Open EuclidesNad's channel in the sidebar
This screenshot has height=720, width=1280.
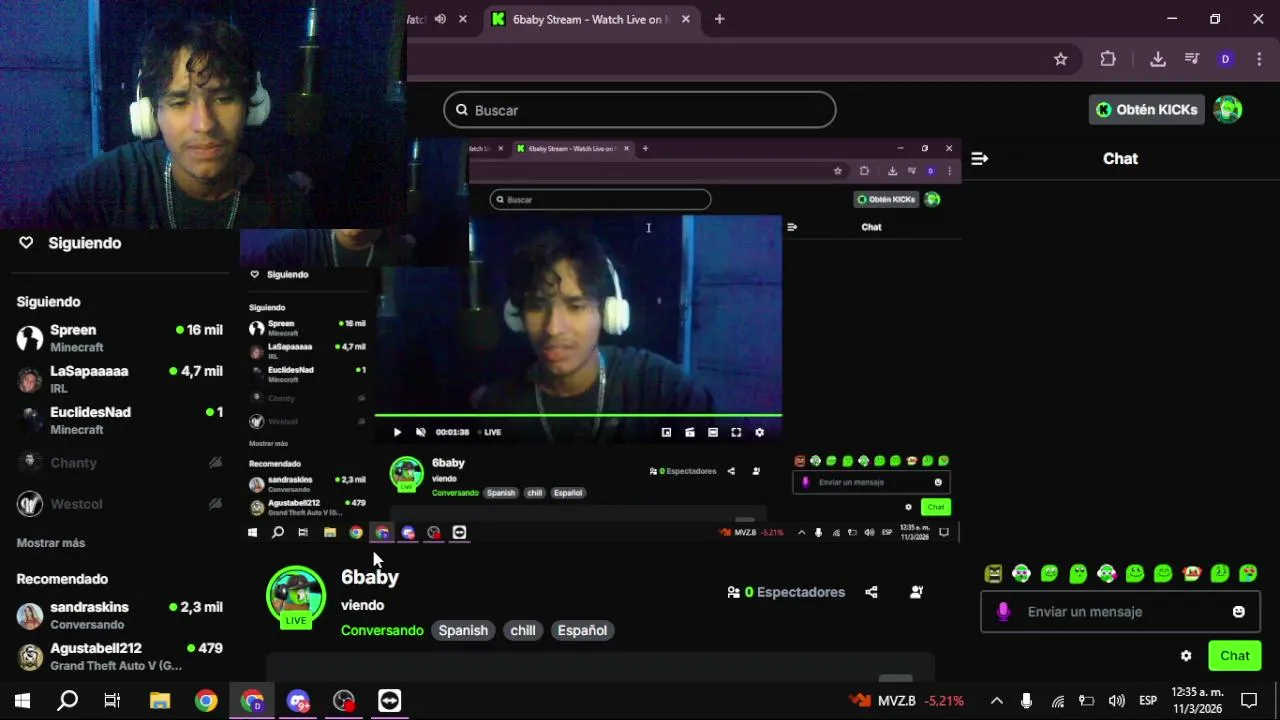(x=120, y=420)
